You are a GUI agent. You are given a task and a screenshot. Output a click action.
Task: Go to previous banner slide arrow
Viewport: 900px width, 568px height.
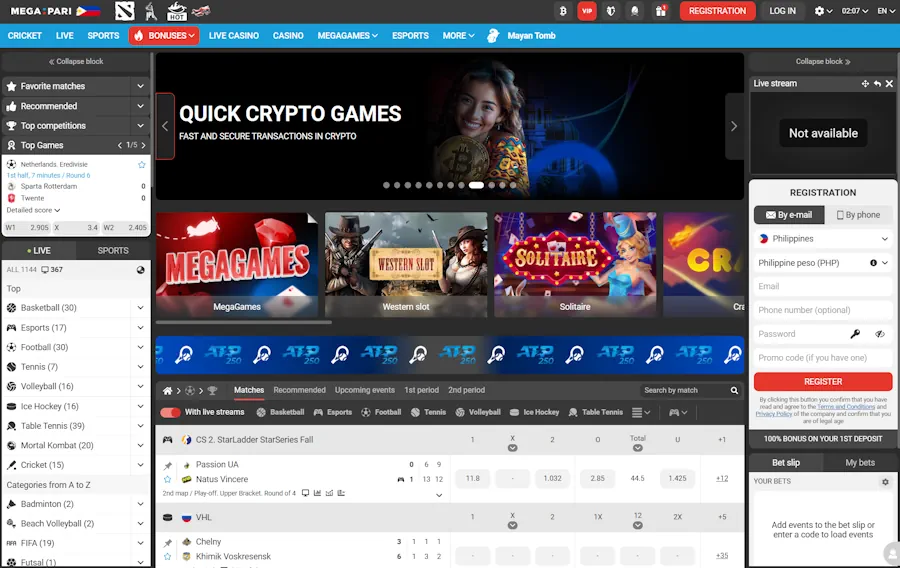click(x=165, y=126)
